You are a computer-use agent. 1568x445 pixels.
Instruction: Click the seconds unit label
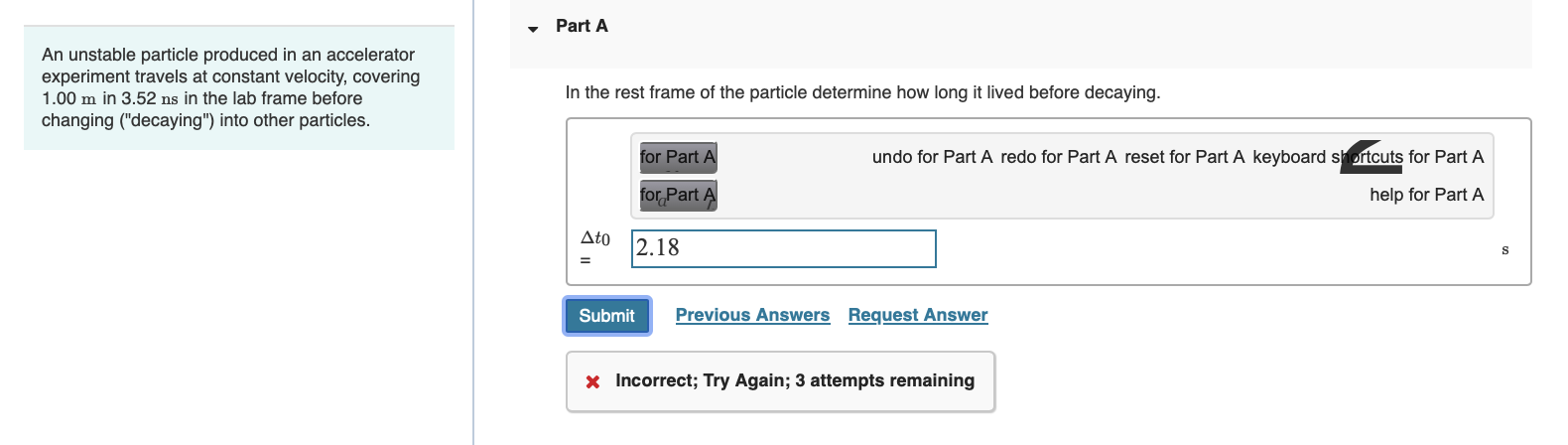tap(1504, 249)
